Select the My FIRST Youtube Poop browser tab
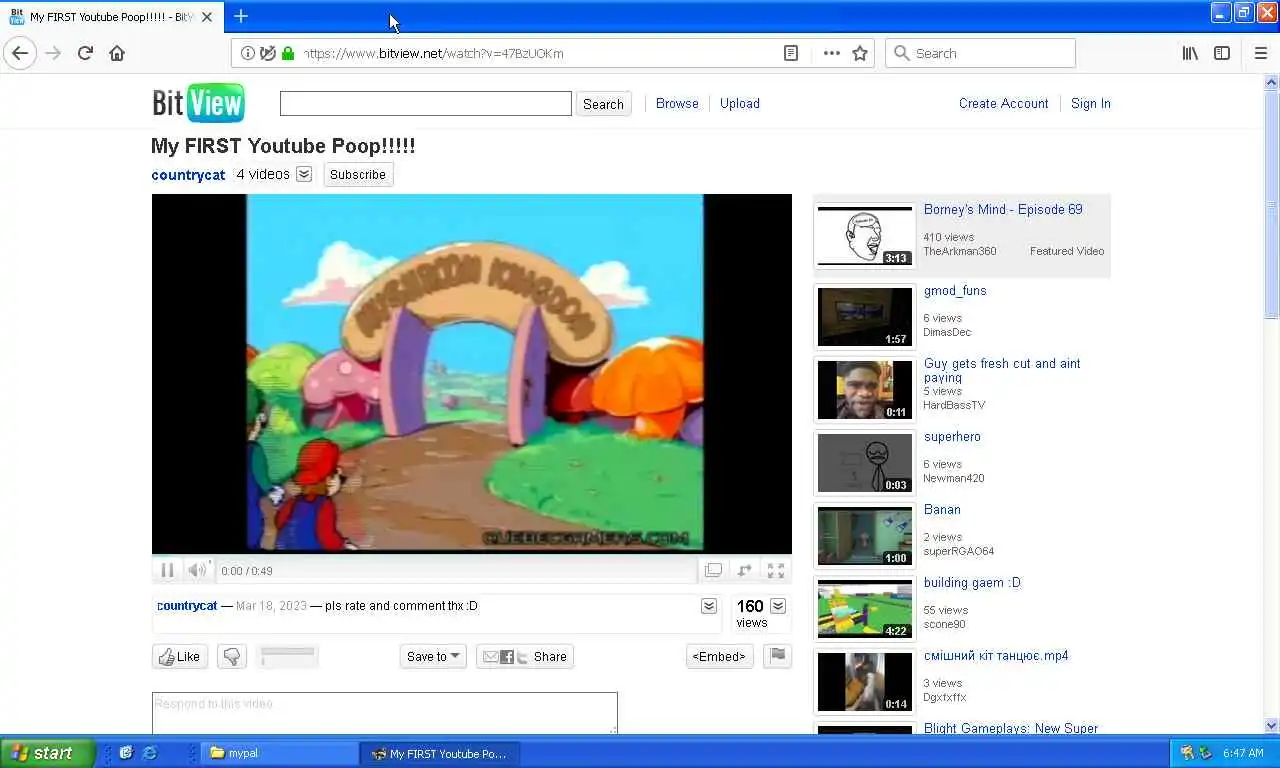The height and width of the screenshot is (768, 1280). pos(112,17)
